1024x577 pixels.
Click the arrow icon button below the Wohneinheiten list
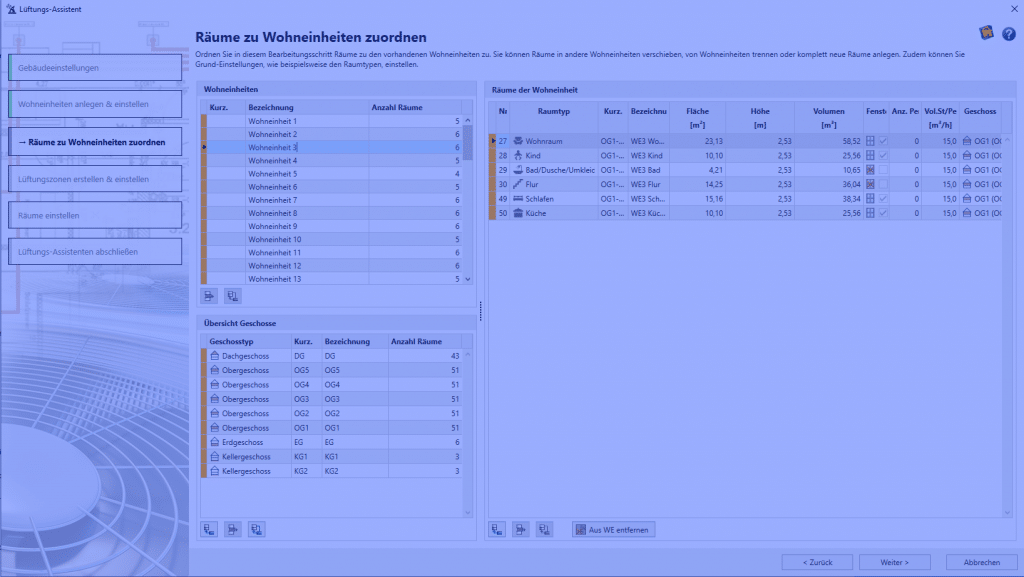click(x=209, y=296)
